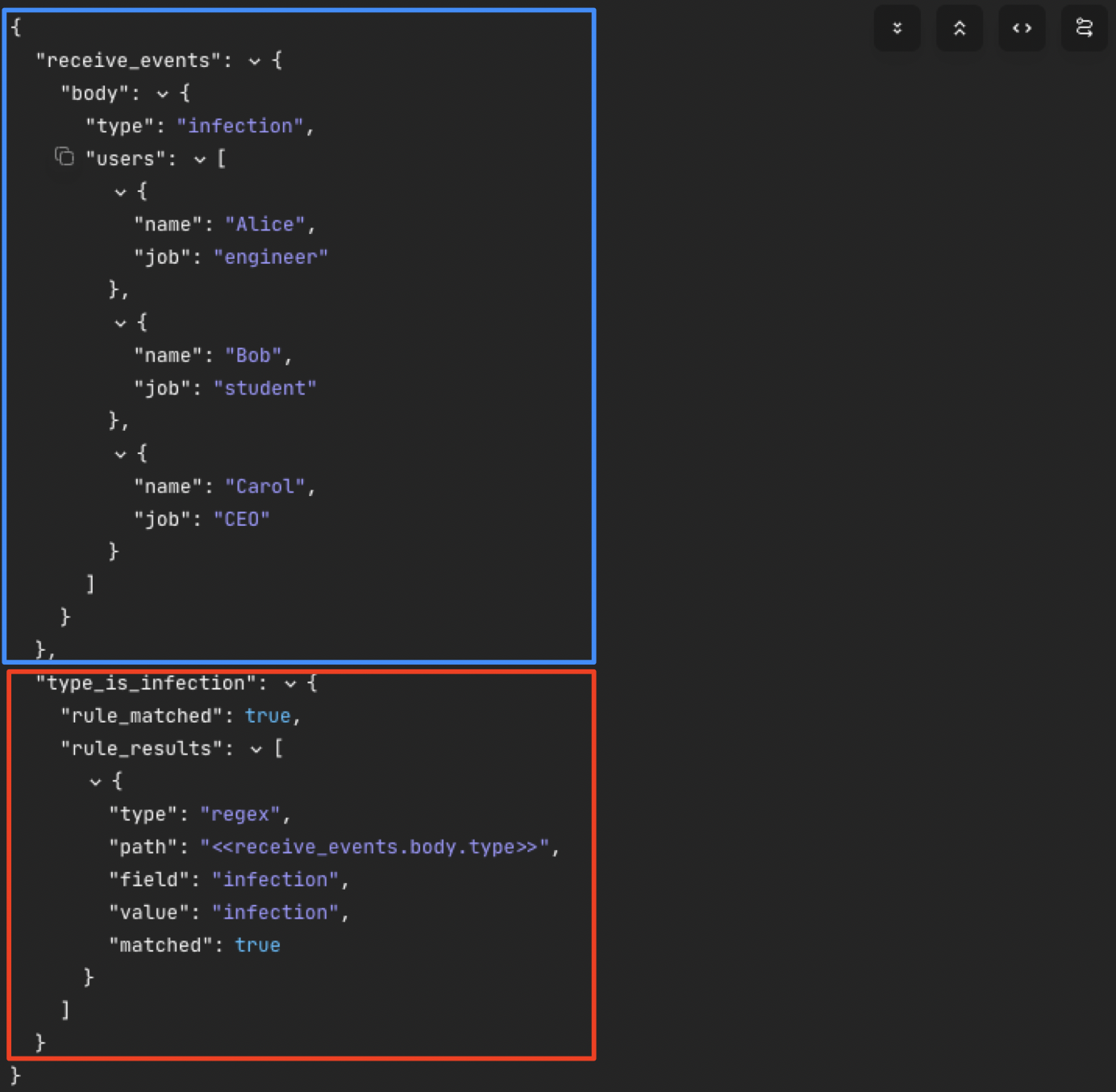This screenshot has height=1092, width=1116.
Task: Copy the "users" field with copy icon
Action: 65,156
